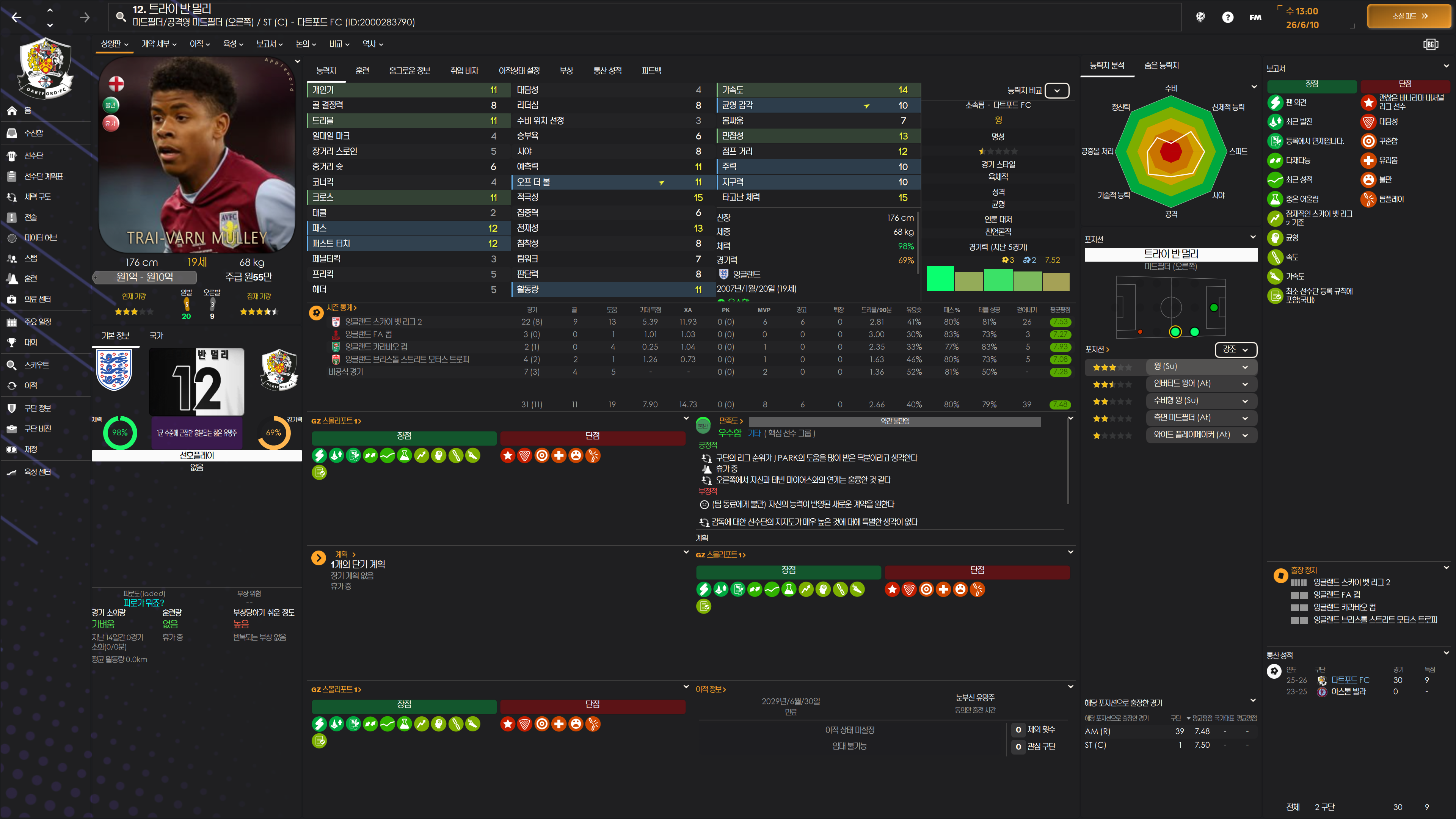Click the 약간 불만임 happiness bar
This screenshot has width=1456, height=819.
pyautogui.click(x=895, y=421)
